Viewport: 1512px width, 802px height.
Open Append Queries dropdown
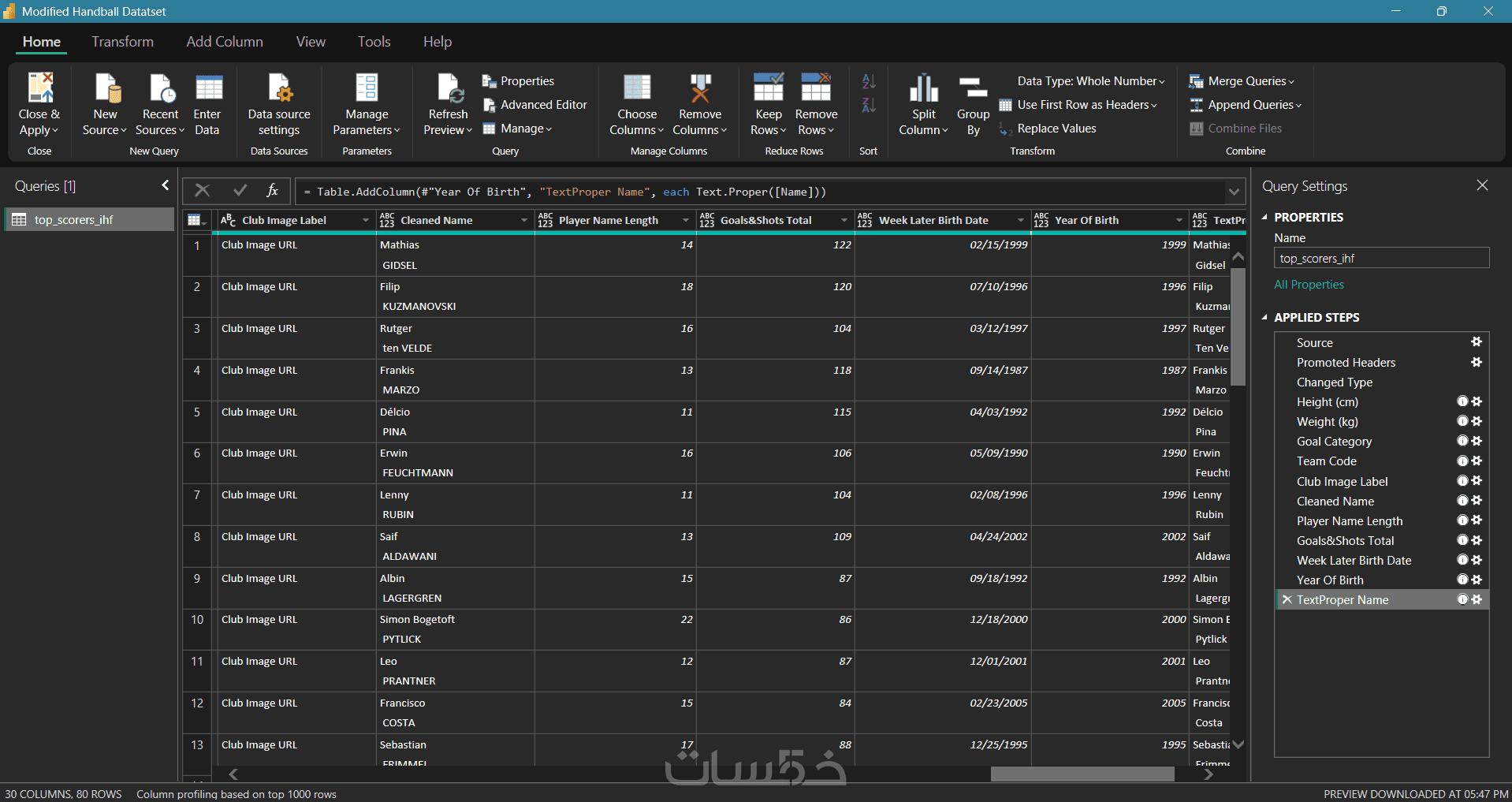(x=1246, y=105)
